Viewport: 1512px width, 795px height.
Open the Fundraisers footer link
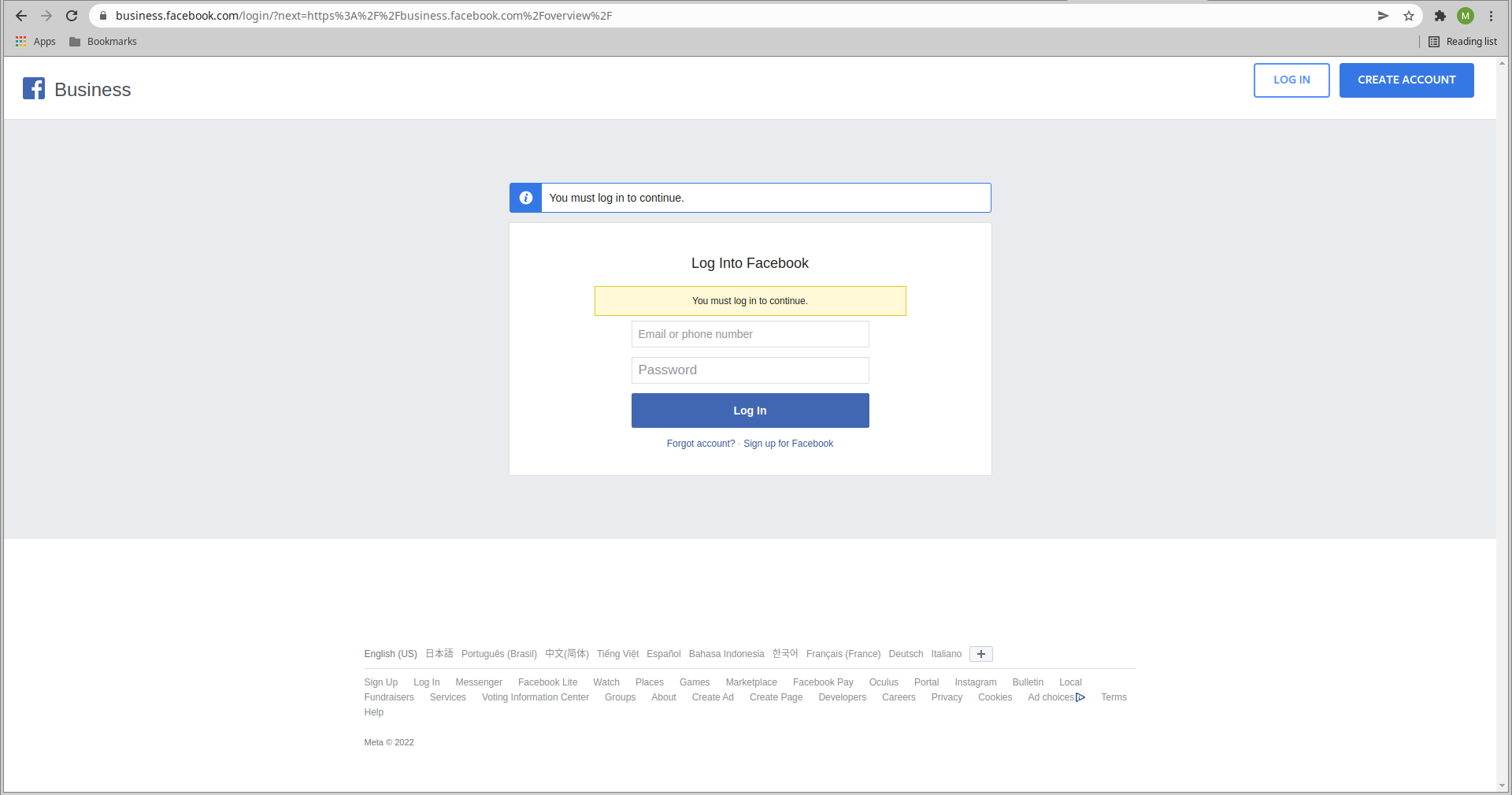click(389, 697)
